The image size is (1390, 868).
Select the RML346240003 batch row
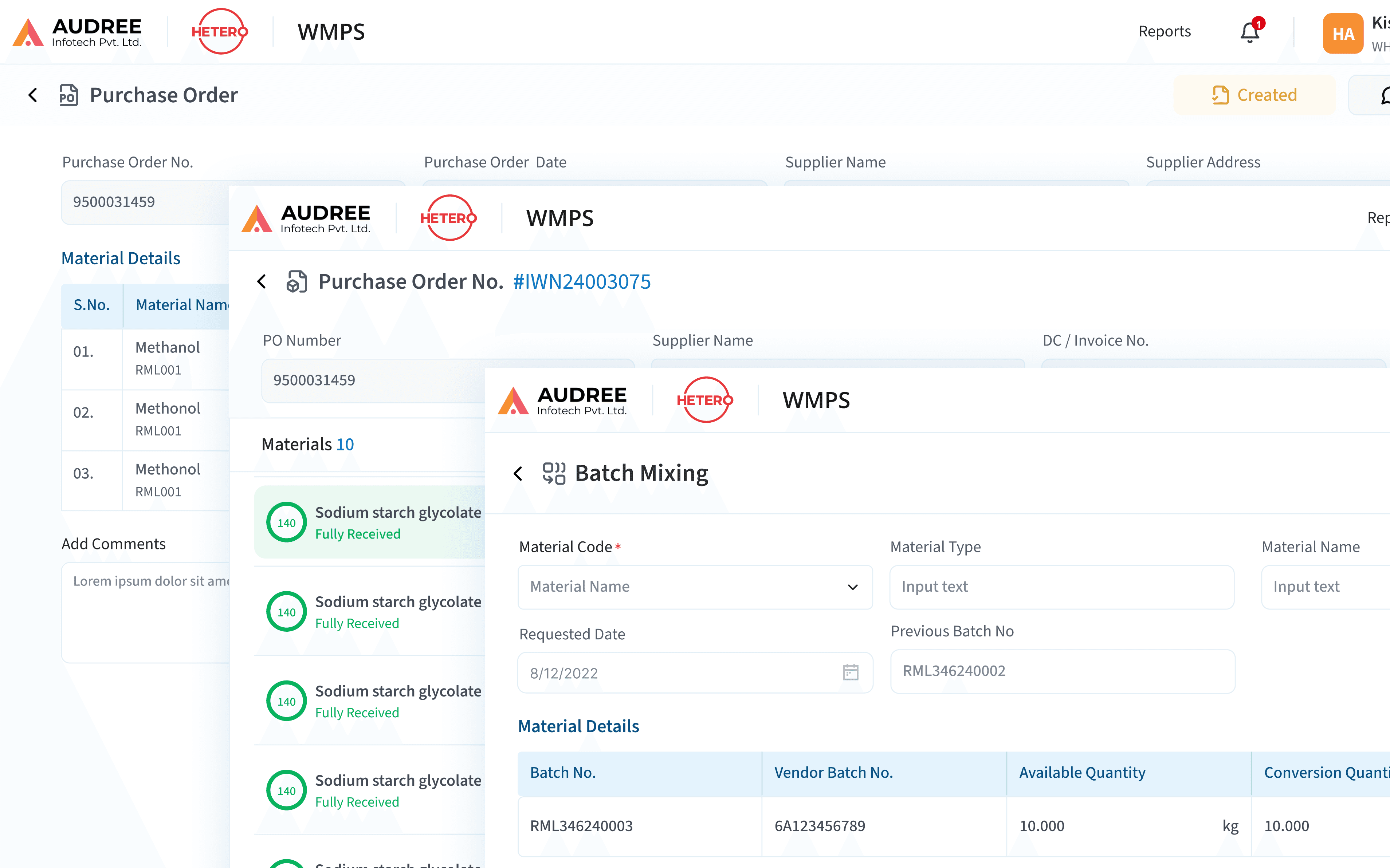point(581,825)
